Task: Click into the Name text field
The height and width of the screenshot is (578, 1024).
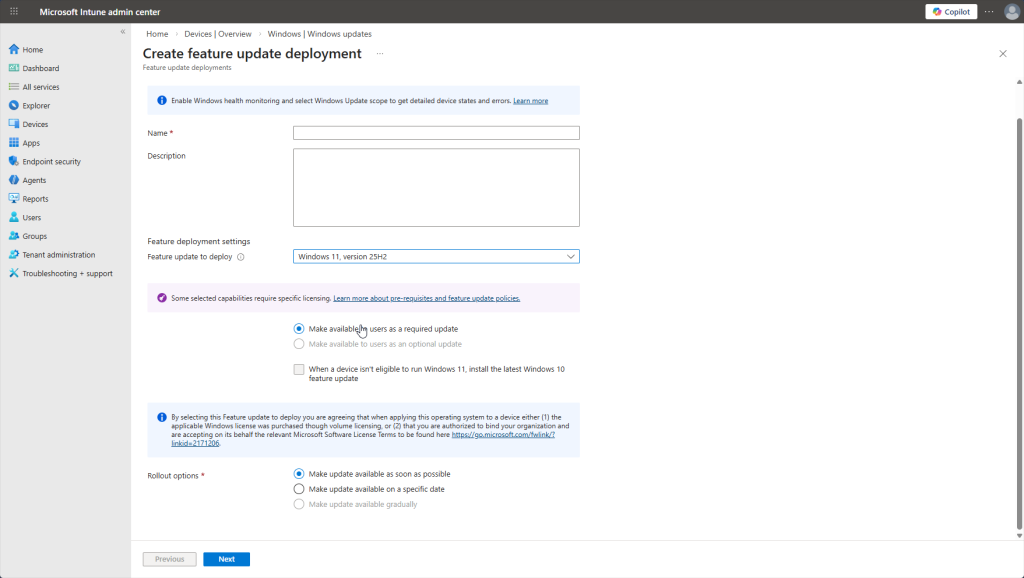Action: pos(436,133)
